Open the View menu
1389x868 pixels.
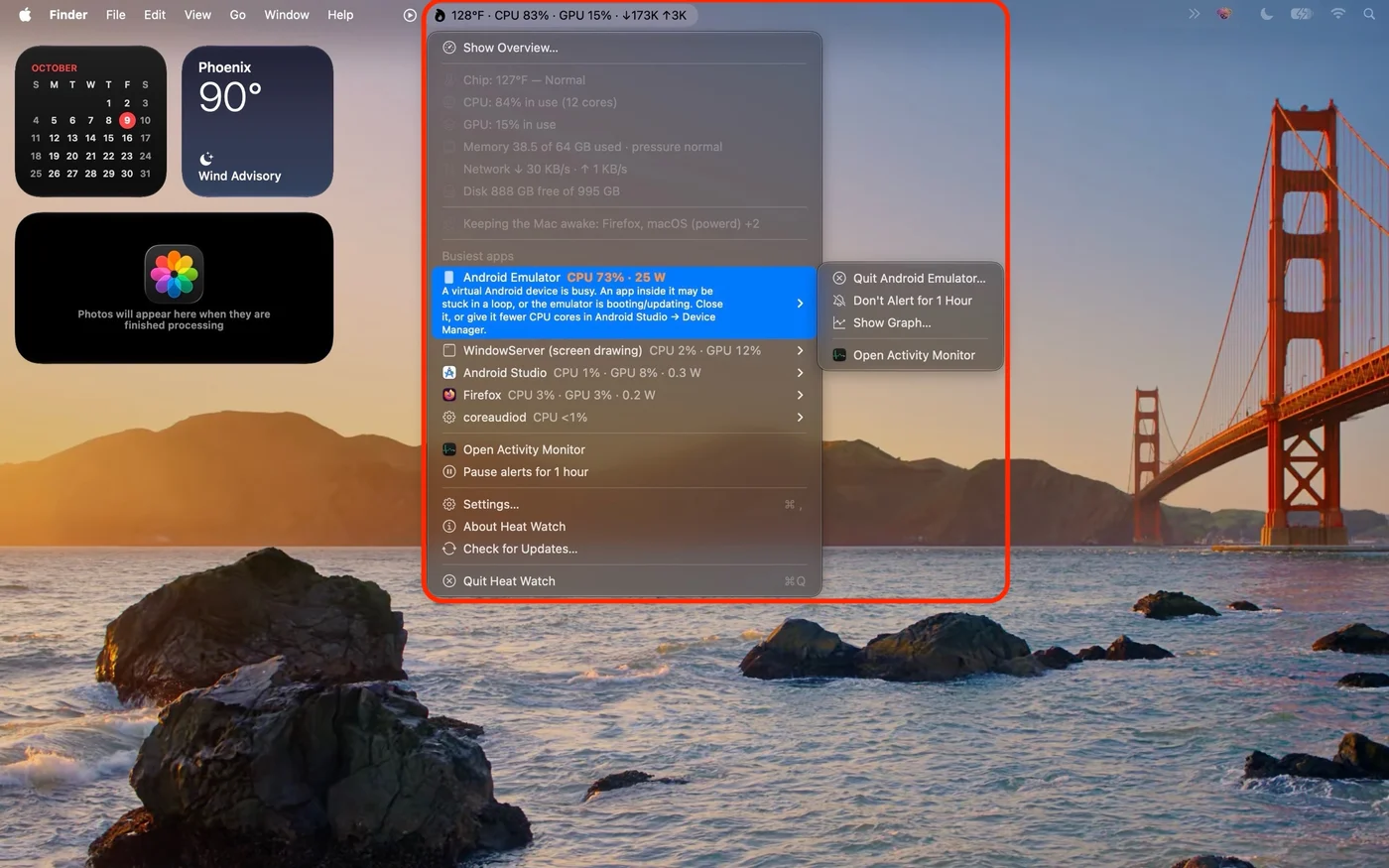[x=197, y=15]
